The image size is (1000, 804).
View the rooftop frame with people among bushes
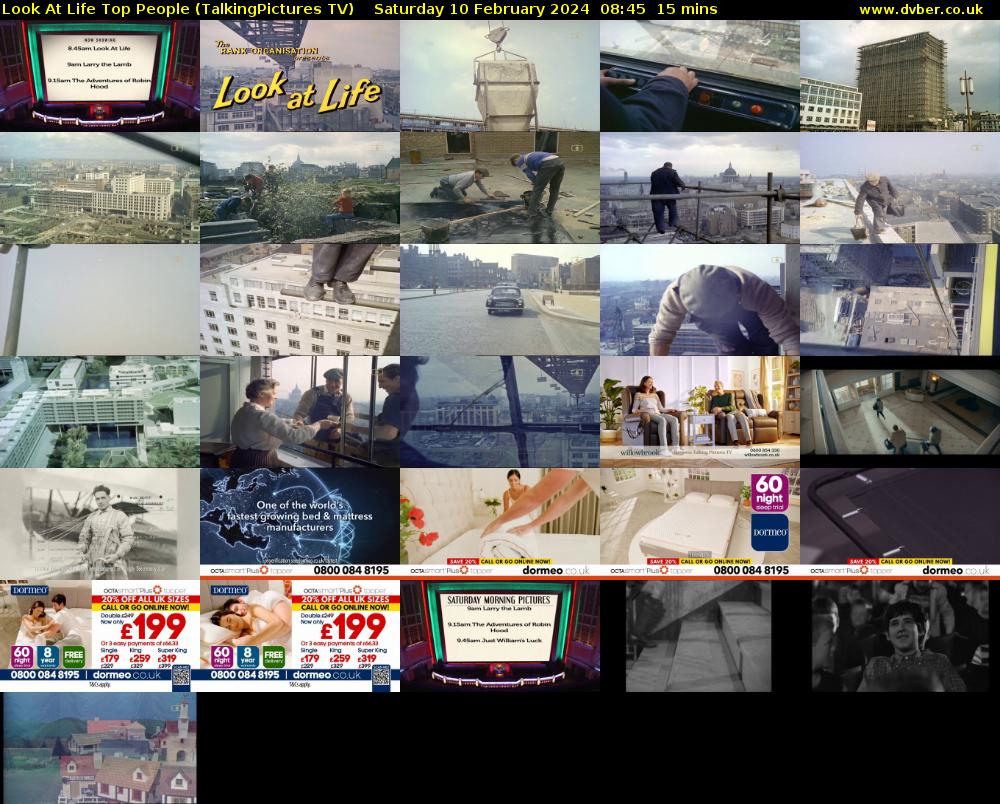[x=300, y=188]
